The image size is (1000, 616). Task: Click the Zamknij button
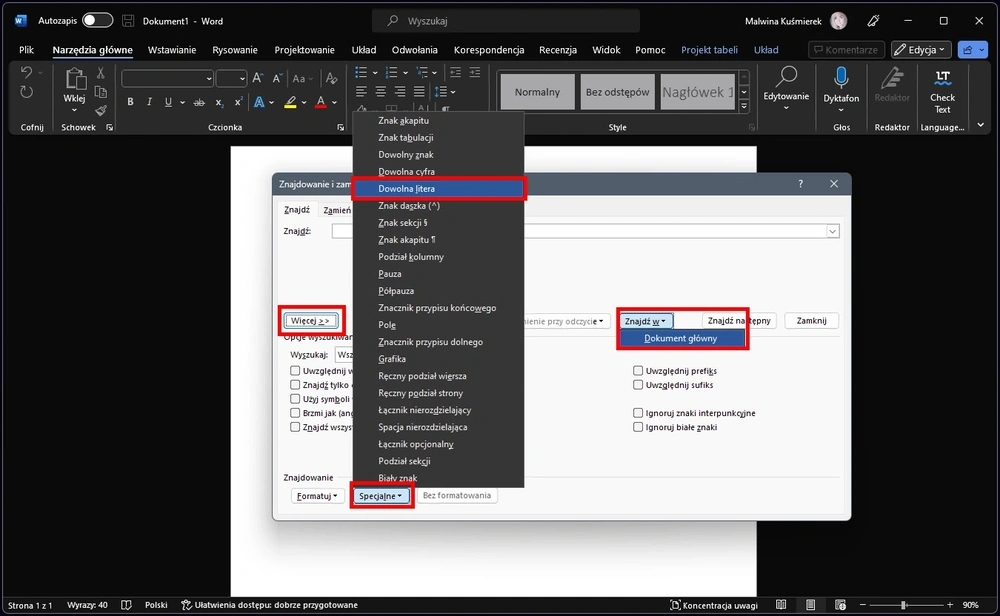811,321
